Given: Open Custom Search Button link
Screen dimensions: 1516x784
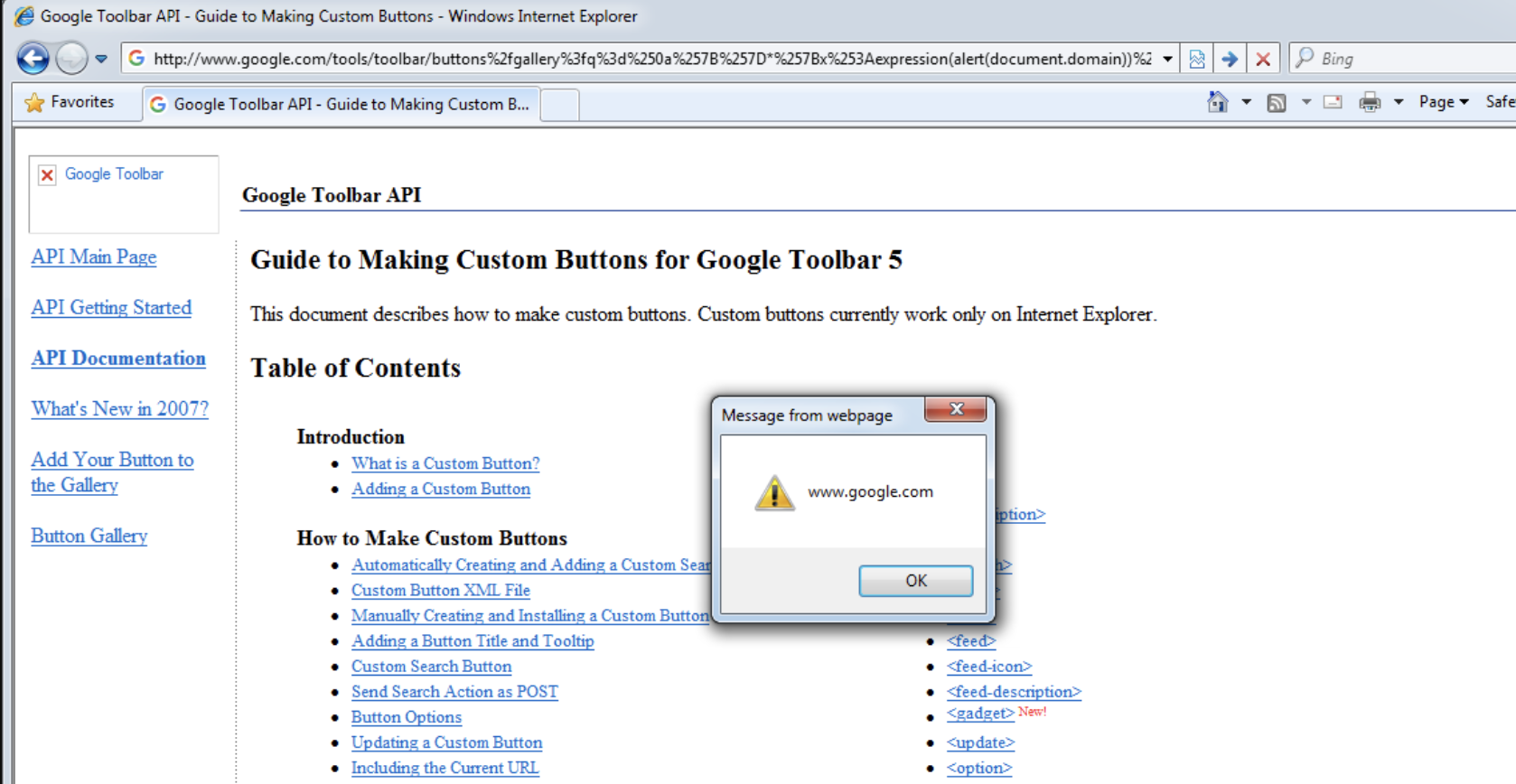Looking at the screenshot, I should [x=431, y=666].
